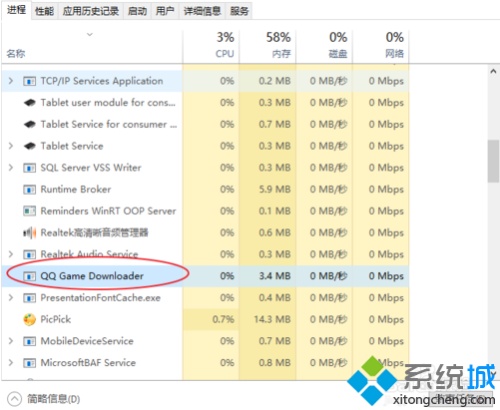Select the Runtime Broker process name
The image size is (500, 410).
coord(76,189)
